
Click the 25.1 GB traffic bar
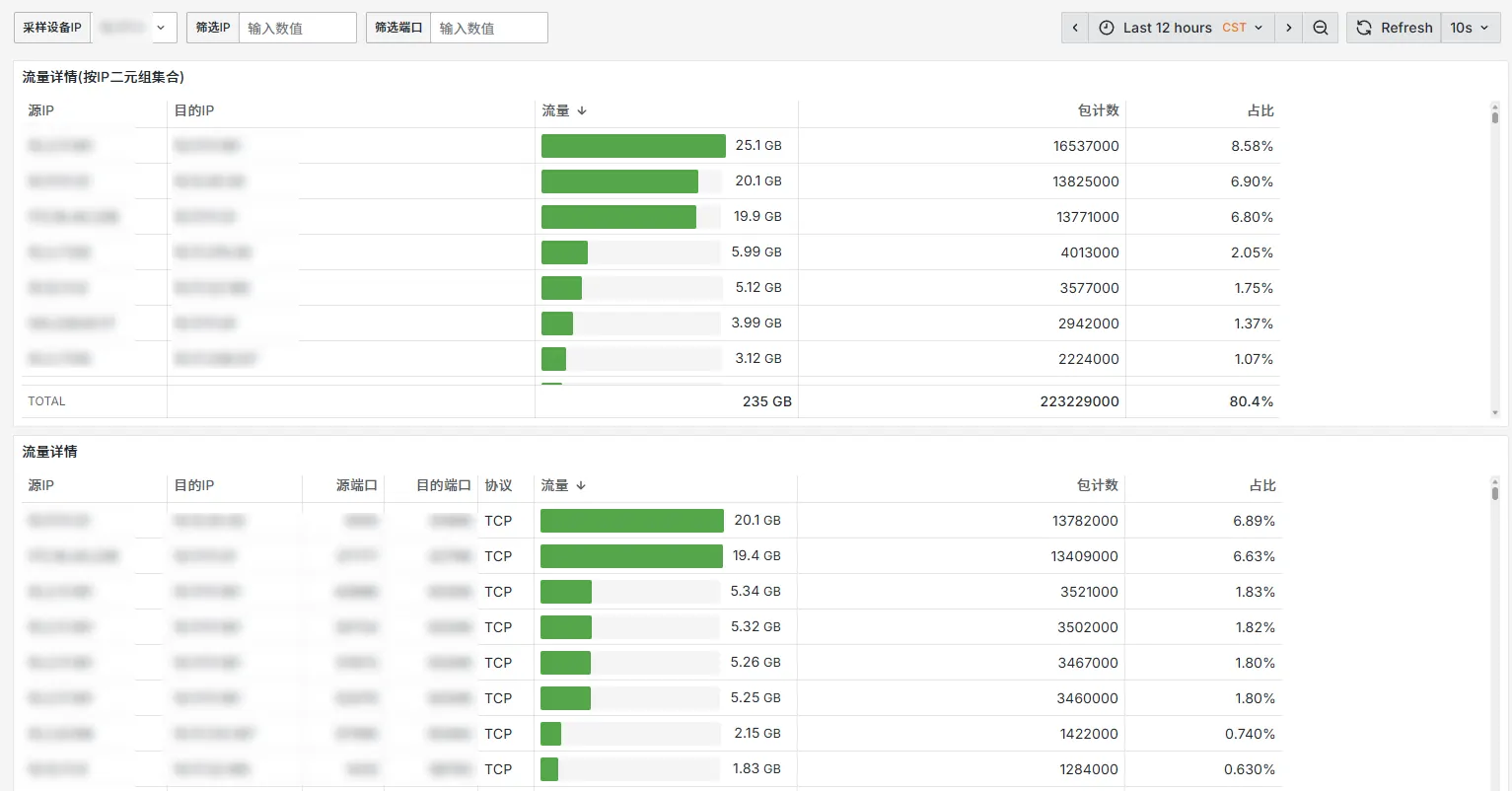(633, 146)
